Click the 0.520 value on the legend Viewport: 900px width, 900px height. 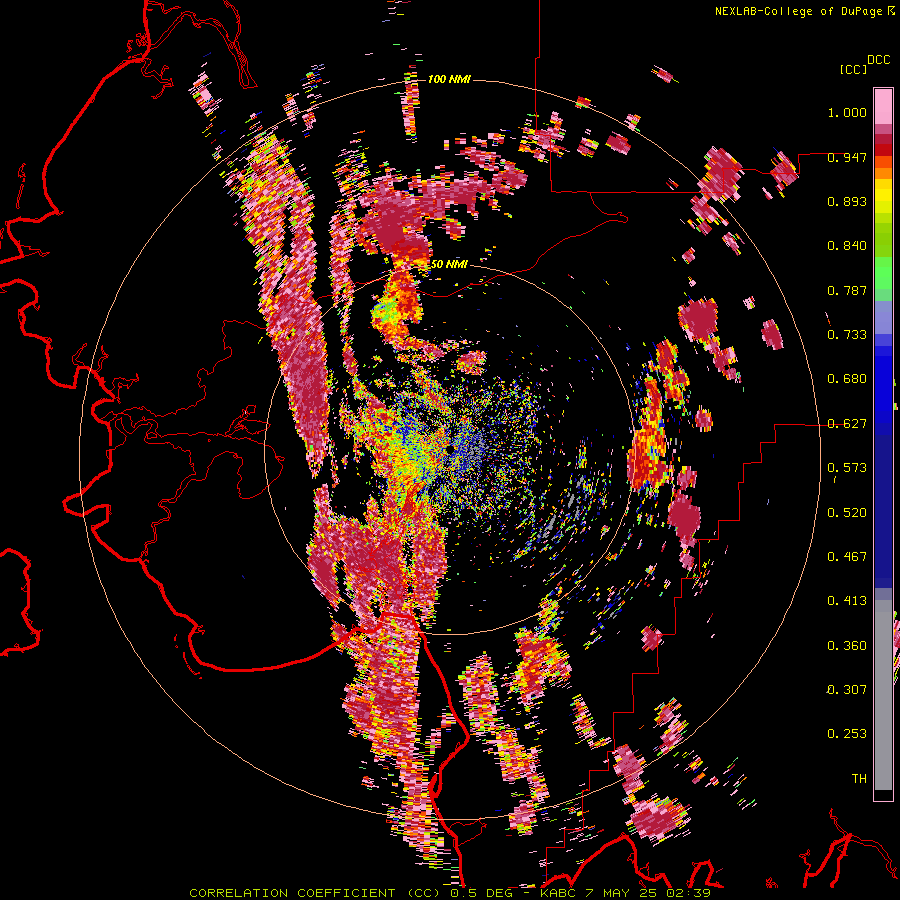click(x=847, y=513)
